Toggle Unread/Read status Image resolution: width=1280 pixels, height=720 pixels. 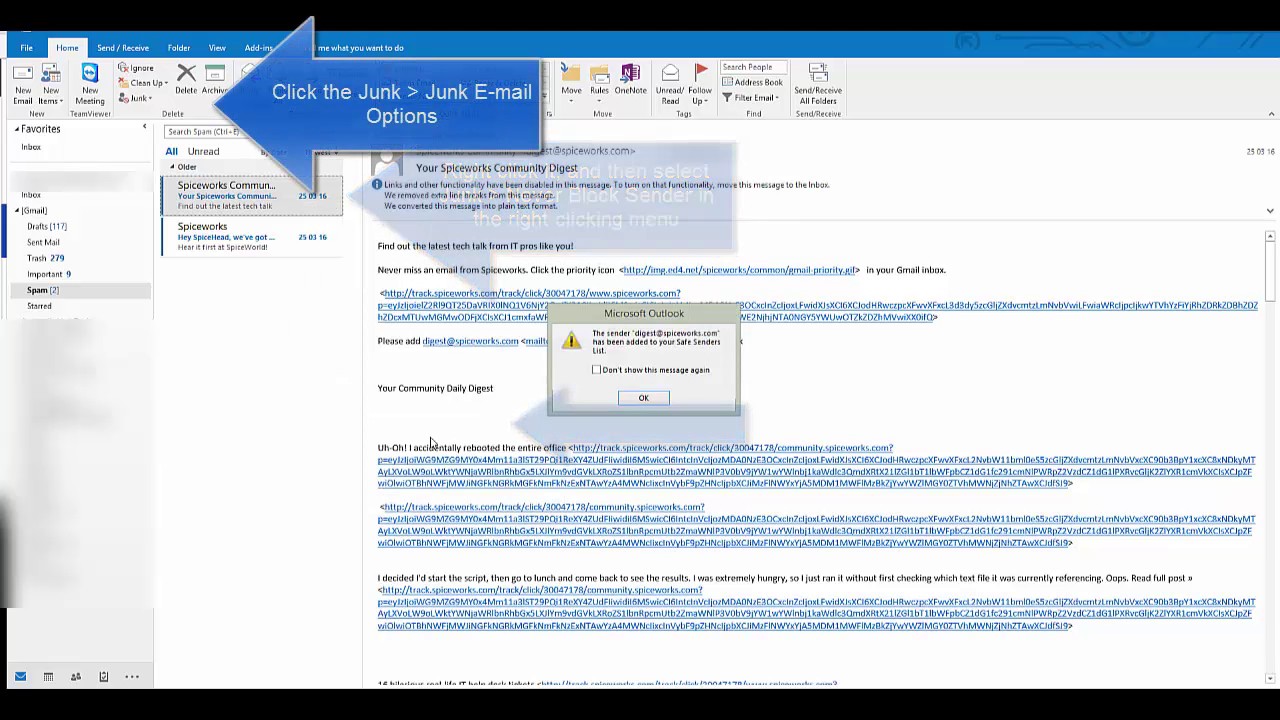point(670,85)
